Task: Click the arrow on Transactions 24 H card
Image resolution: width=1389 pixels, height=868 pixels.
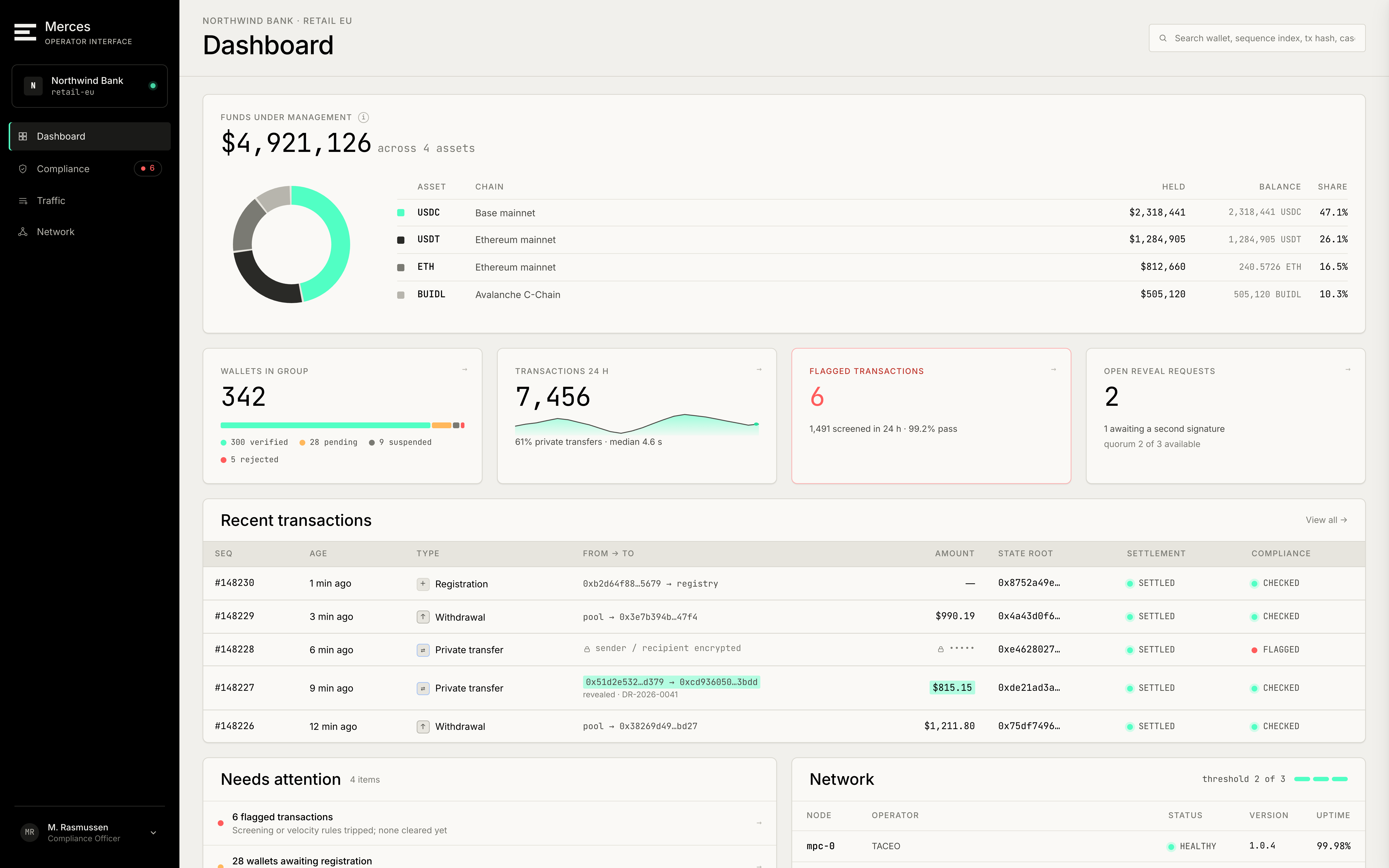Action: (x=759, y=370)
